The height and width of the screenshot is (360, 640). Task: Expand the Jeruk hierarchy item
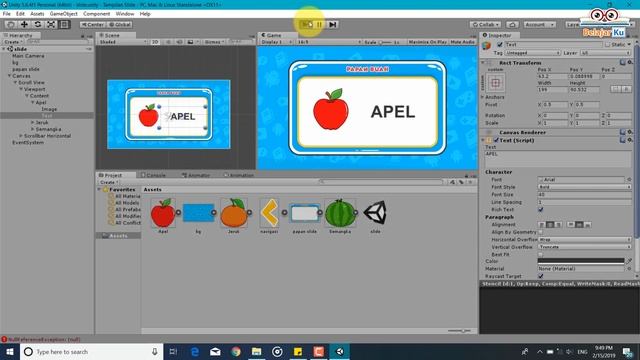pyautogui.click(x=32, y=122)
